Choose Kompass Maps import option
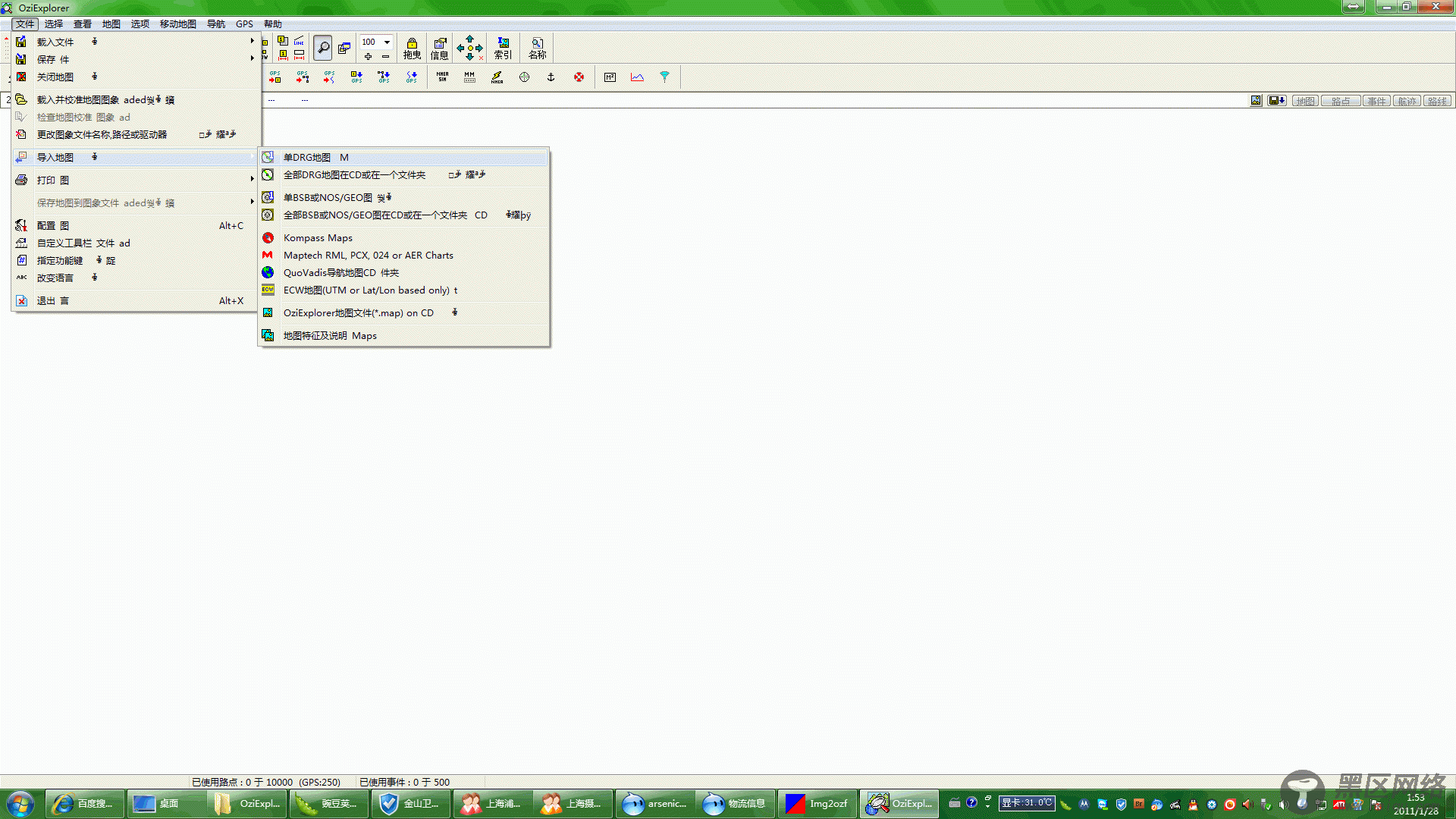The width and height of the screenshot is (1456, 819). pyautogui.click(x=403, y=237)
